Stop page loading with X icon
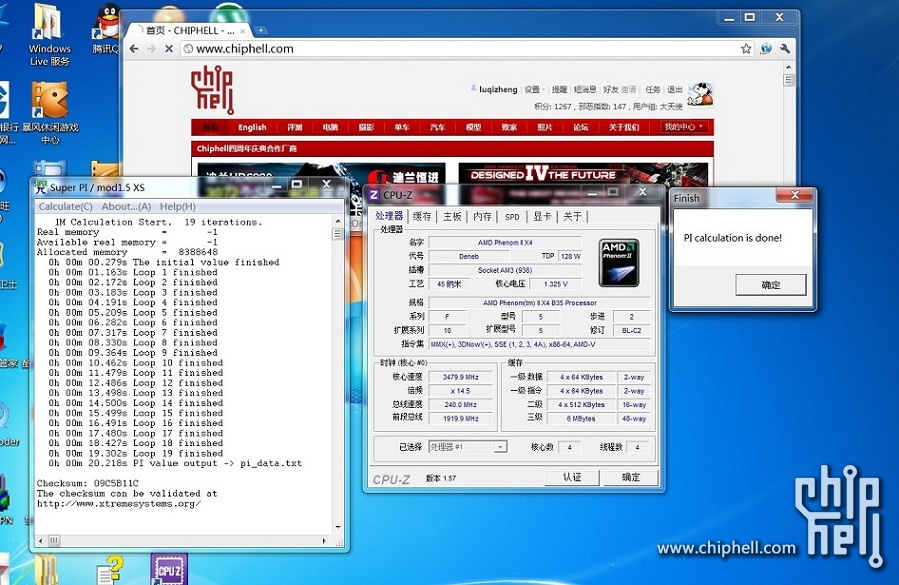Screen dimensions: 899x585 pyautogui.click(x=169, y=49)
